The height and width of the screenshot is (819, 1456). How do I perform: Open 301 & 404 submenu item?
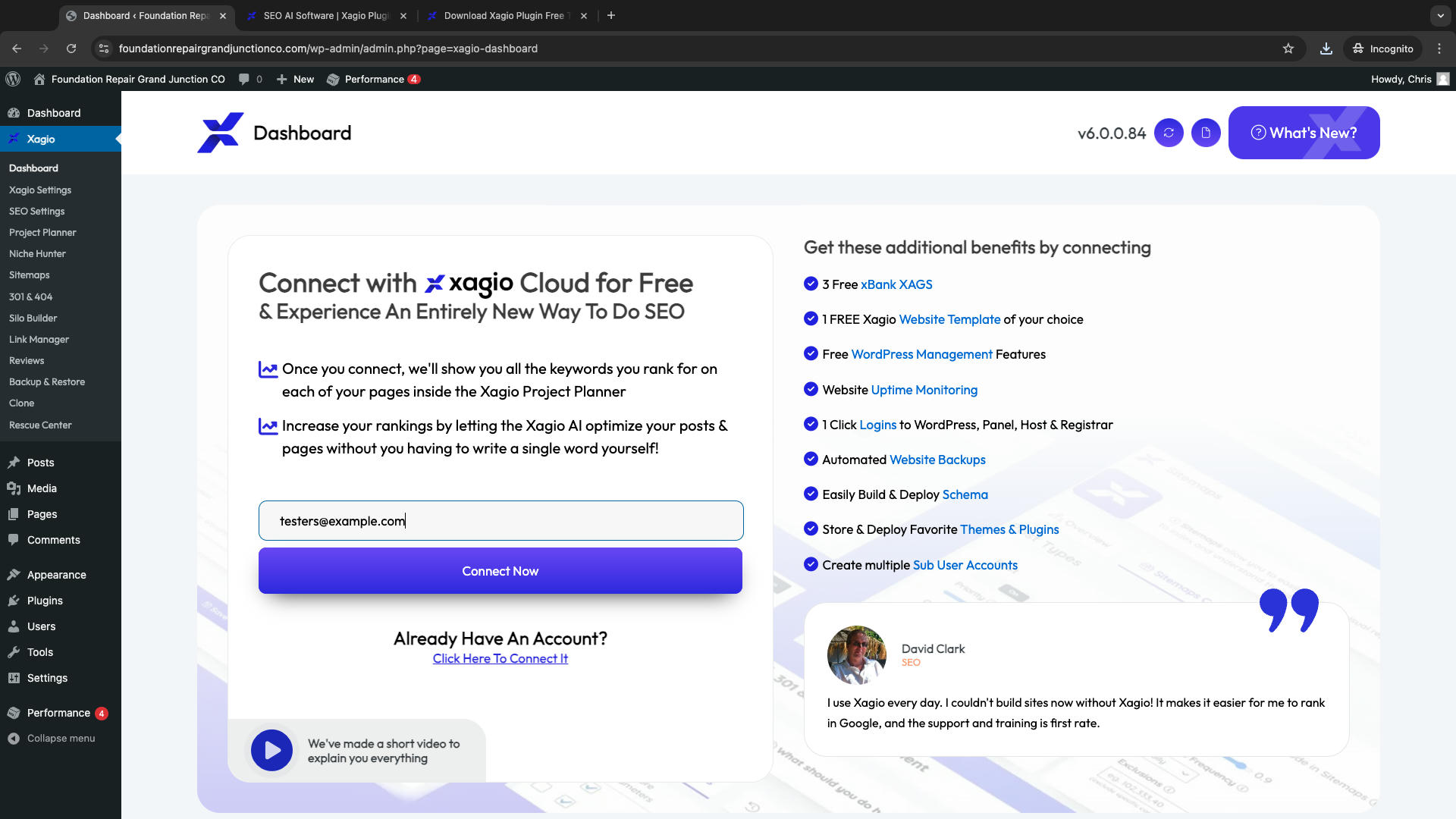coord(31,297)
